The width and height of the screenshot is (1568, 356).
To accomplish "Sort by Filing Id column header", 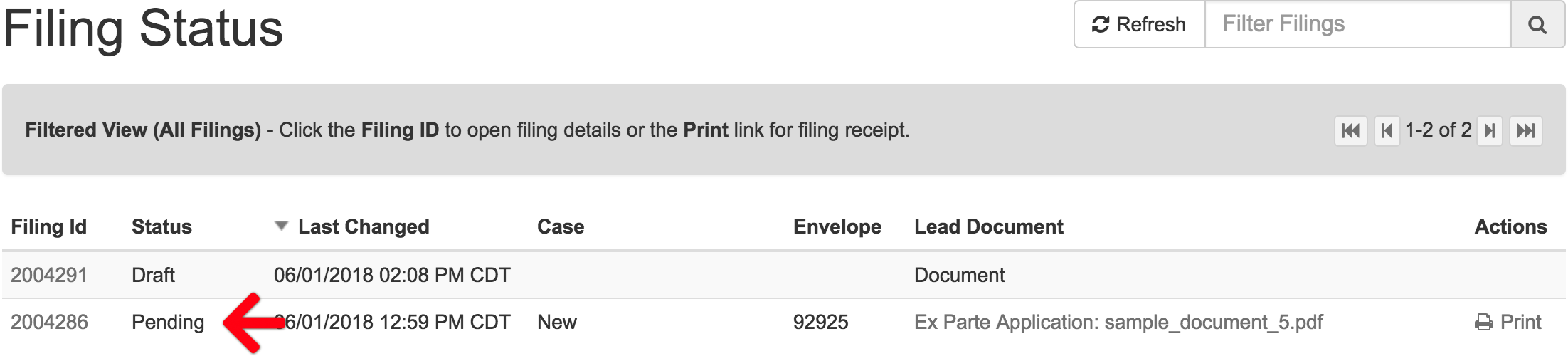I will pyautogui.click(x=48, y=226).
